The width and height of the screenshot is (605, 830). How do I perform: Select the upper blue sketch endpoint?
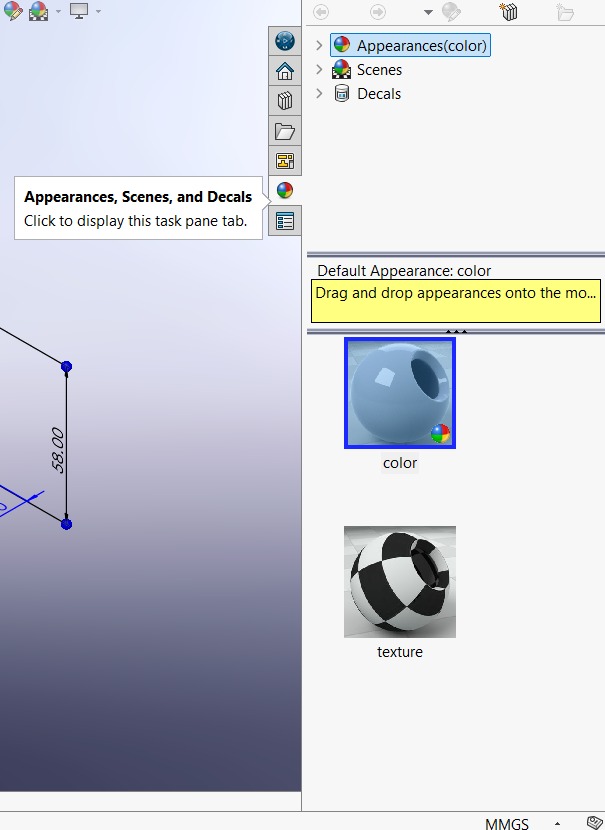66,366
